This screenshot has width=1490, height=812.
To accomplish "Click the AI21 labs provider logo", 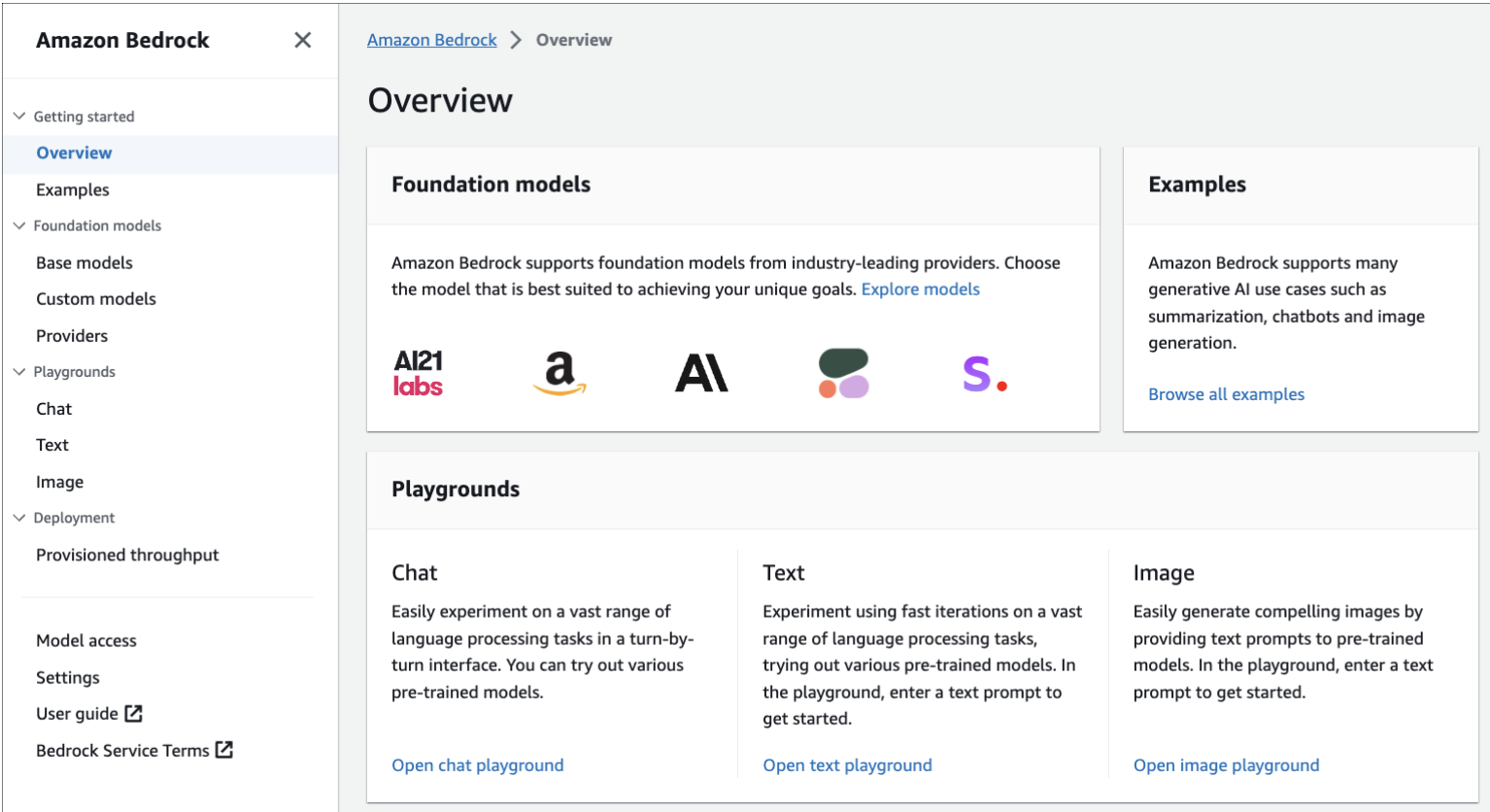I will 418,373.
